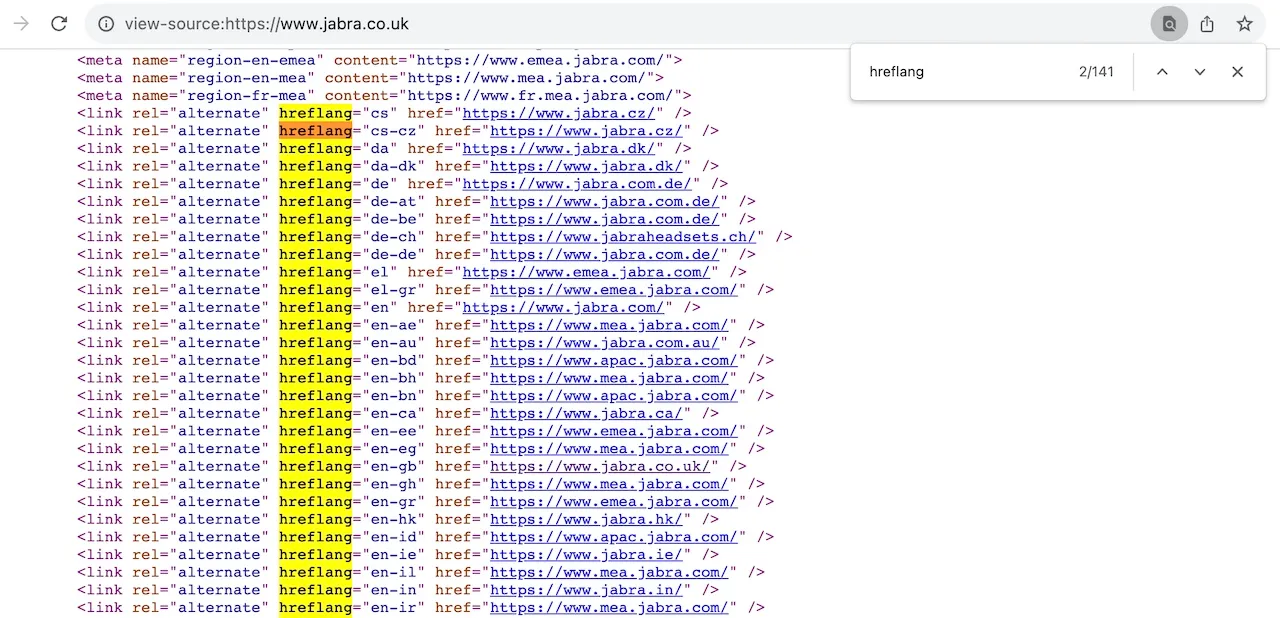Open the en-bd apac.jabra.com link
The width and height of the screenshot is (1280, 618).
tap(614, 360)
